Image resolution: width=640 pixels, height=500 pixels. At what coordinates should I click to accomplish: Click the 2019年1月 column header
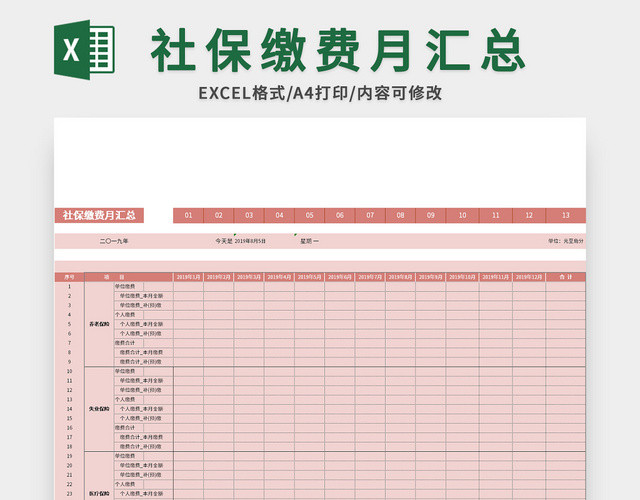(188, 277)
